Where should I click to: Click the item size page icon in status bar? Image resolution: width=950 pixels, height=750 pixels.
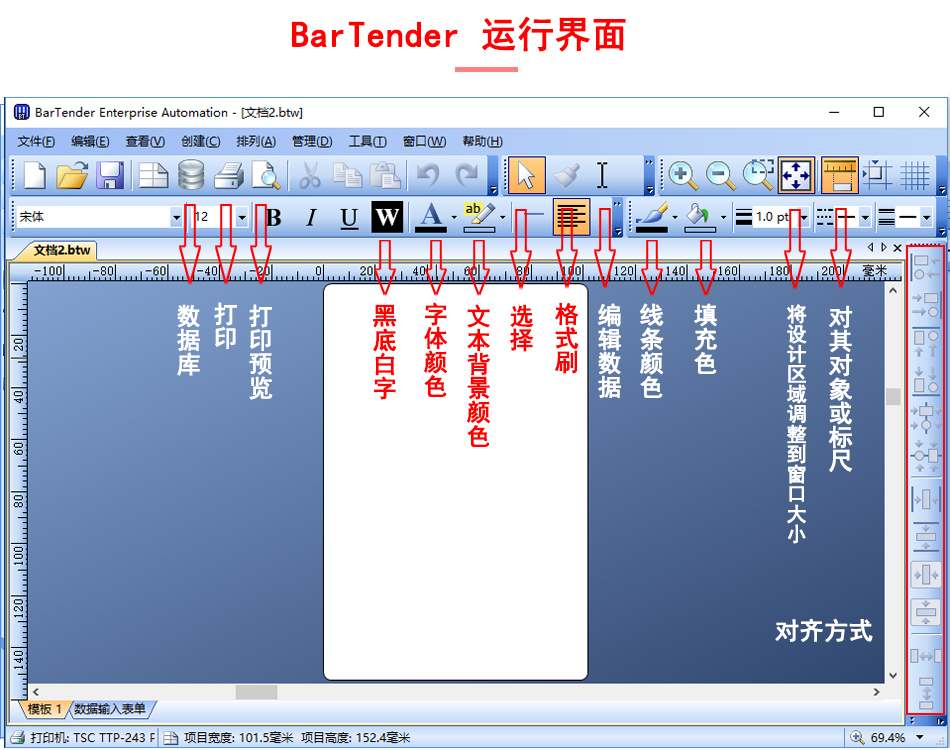click(171, 737)
